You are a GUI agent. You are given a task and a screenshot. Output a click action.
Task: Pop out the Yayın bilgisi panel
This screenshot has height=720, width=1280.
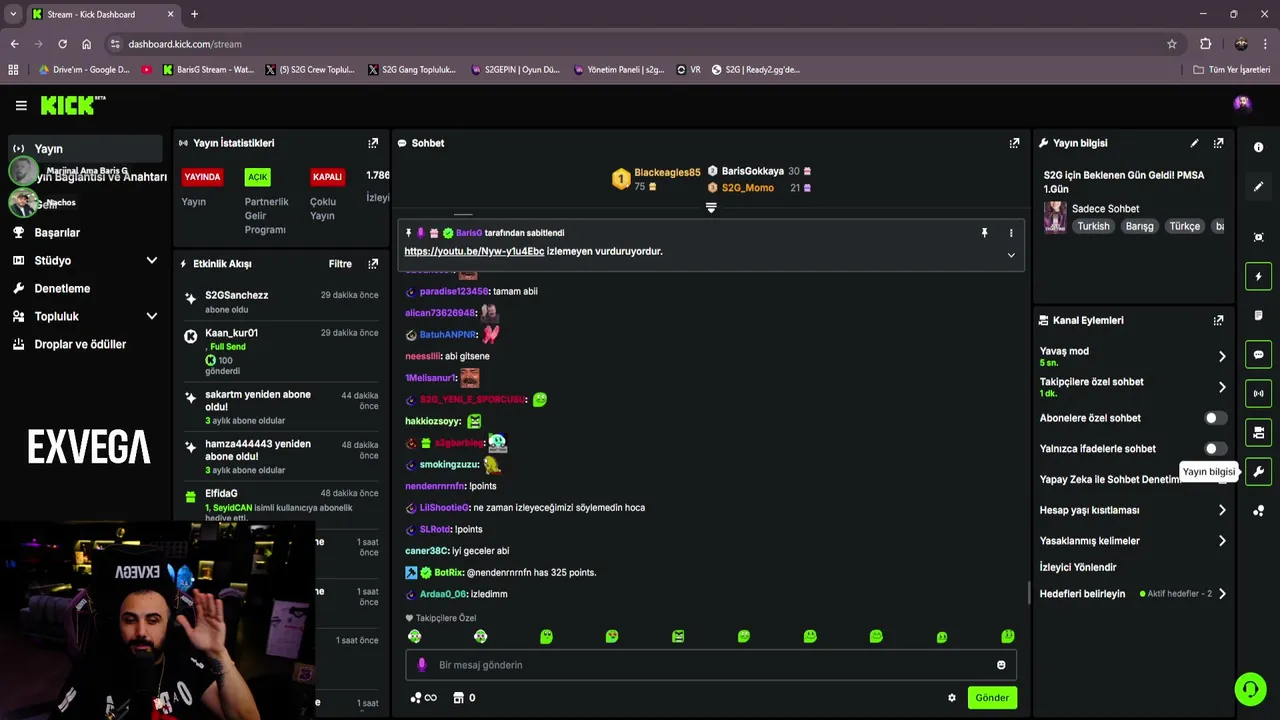pos(1218,143)
